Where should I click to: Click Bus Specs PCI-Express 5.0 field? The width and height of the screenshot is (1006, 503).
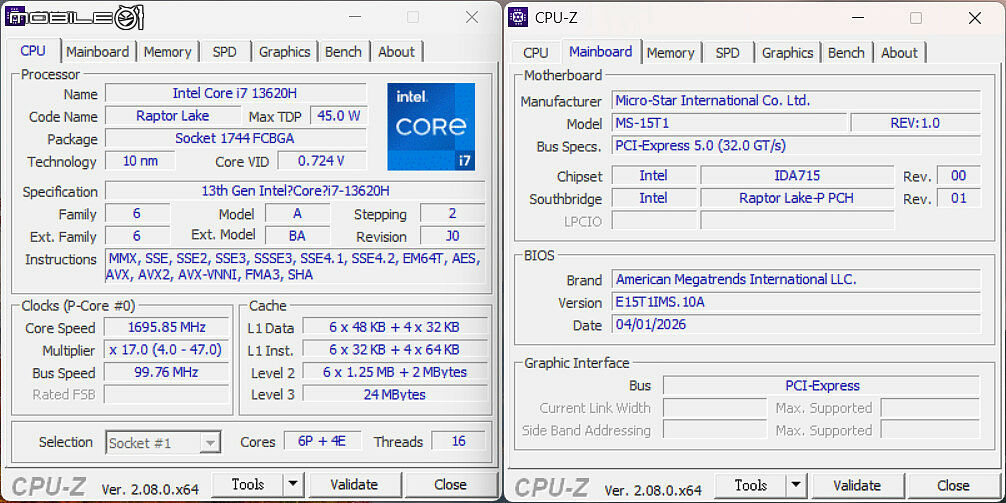[x=796, y=146]
